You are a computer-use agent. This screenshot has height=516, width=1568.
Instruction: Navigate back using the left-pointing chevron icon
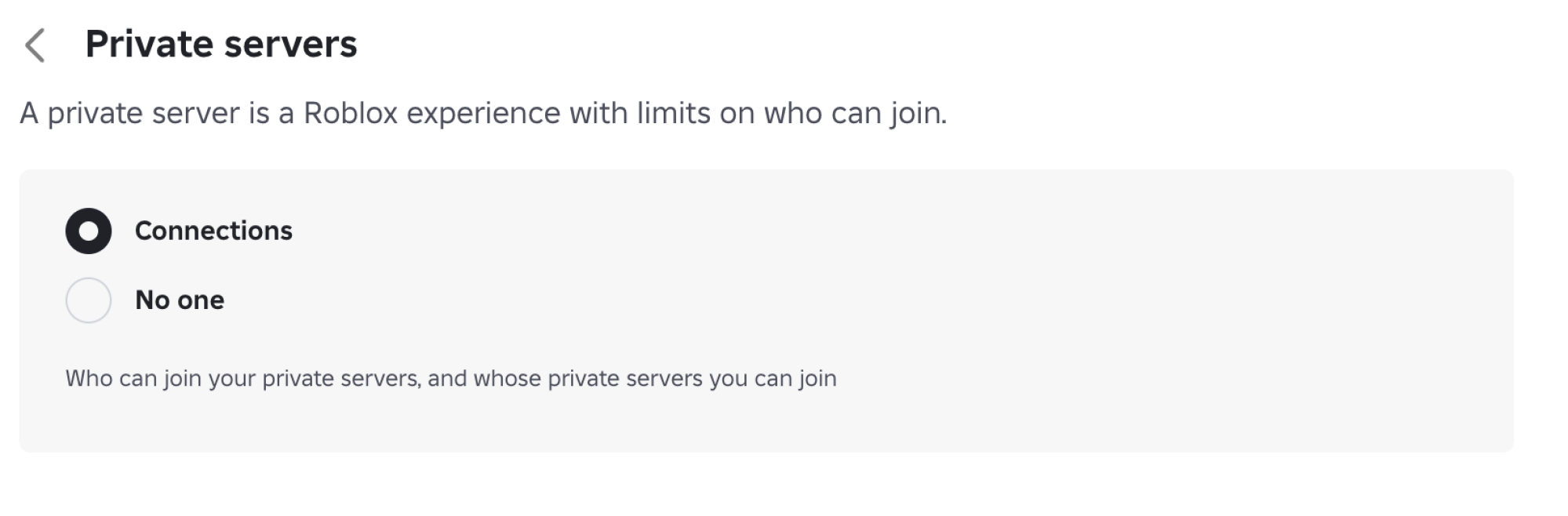coord(36,45)
